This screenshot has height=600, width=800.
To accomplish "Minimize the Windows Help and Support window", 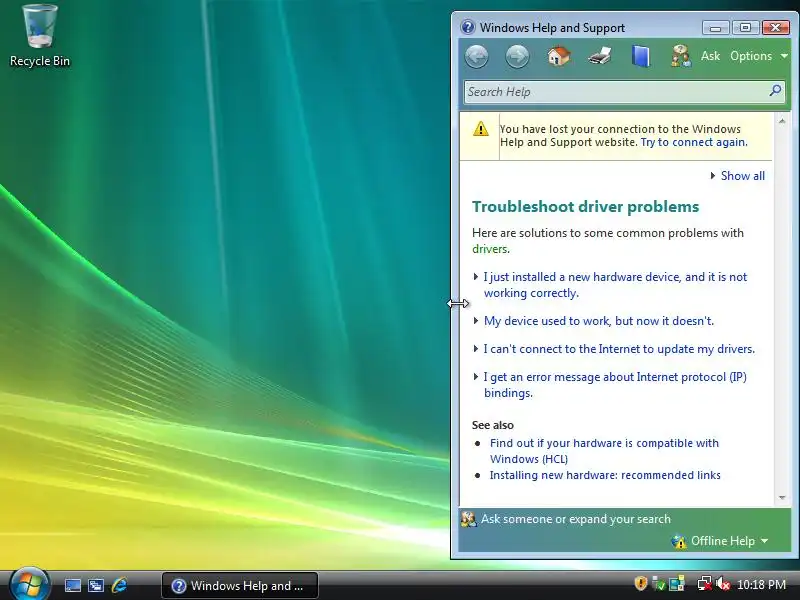I will tap(715, 27).
